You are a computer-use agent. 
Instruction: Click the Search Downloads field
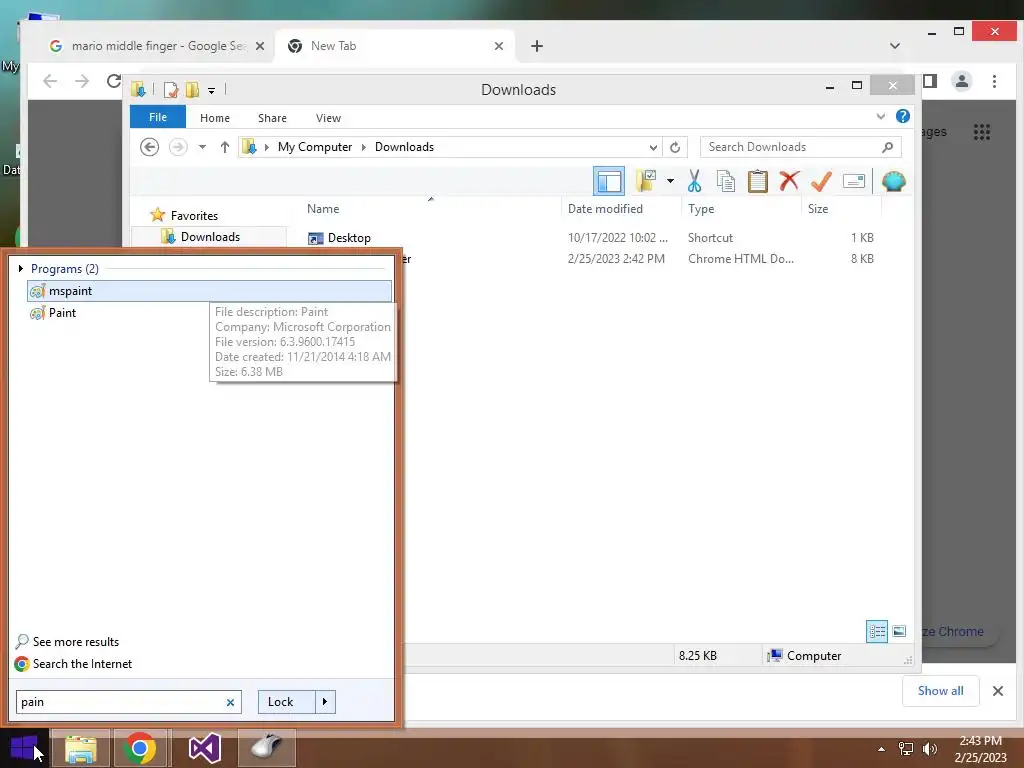pyautogui.click(x=801, y=147)
